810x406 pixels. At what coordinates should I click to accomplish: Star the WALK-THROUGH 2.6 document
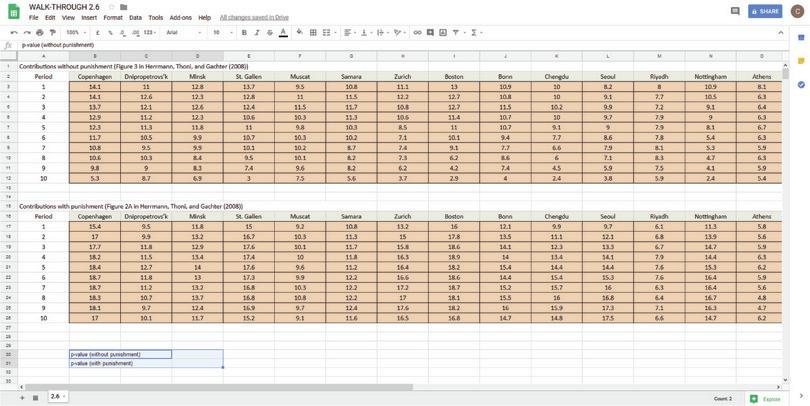(x=112, y=7)
